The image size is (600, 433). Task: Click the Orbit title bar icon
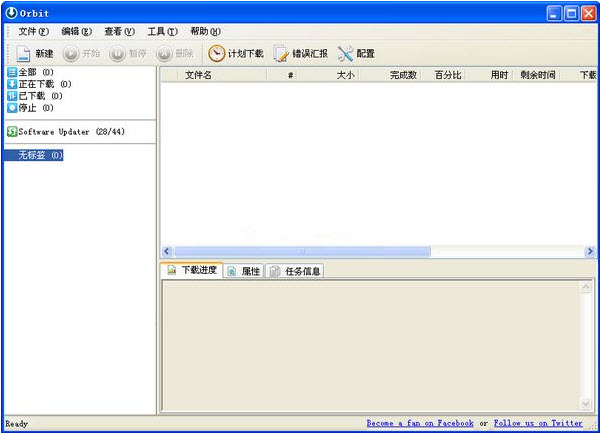click(11, 13)
